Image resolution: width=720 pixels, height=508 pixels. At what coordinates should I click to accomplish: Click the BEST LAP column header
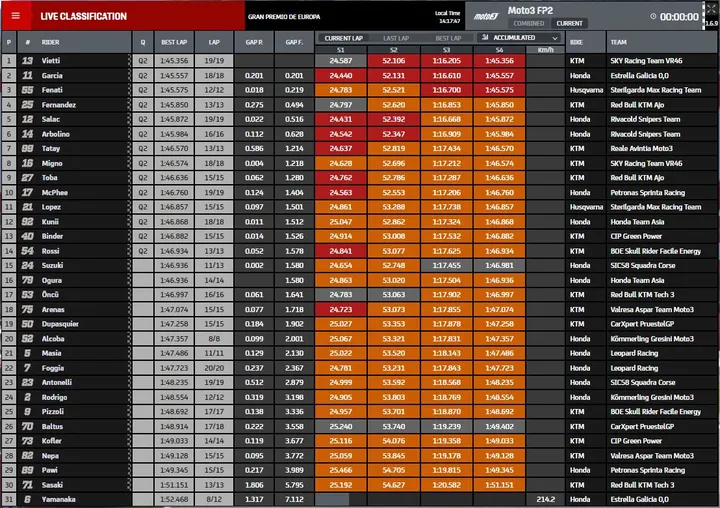tap(174, 42)
